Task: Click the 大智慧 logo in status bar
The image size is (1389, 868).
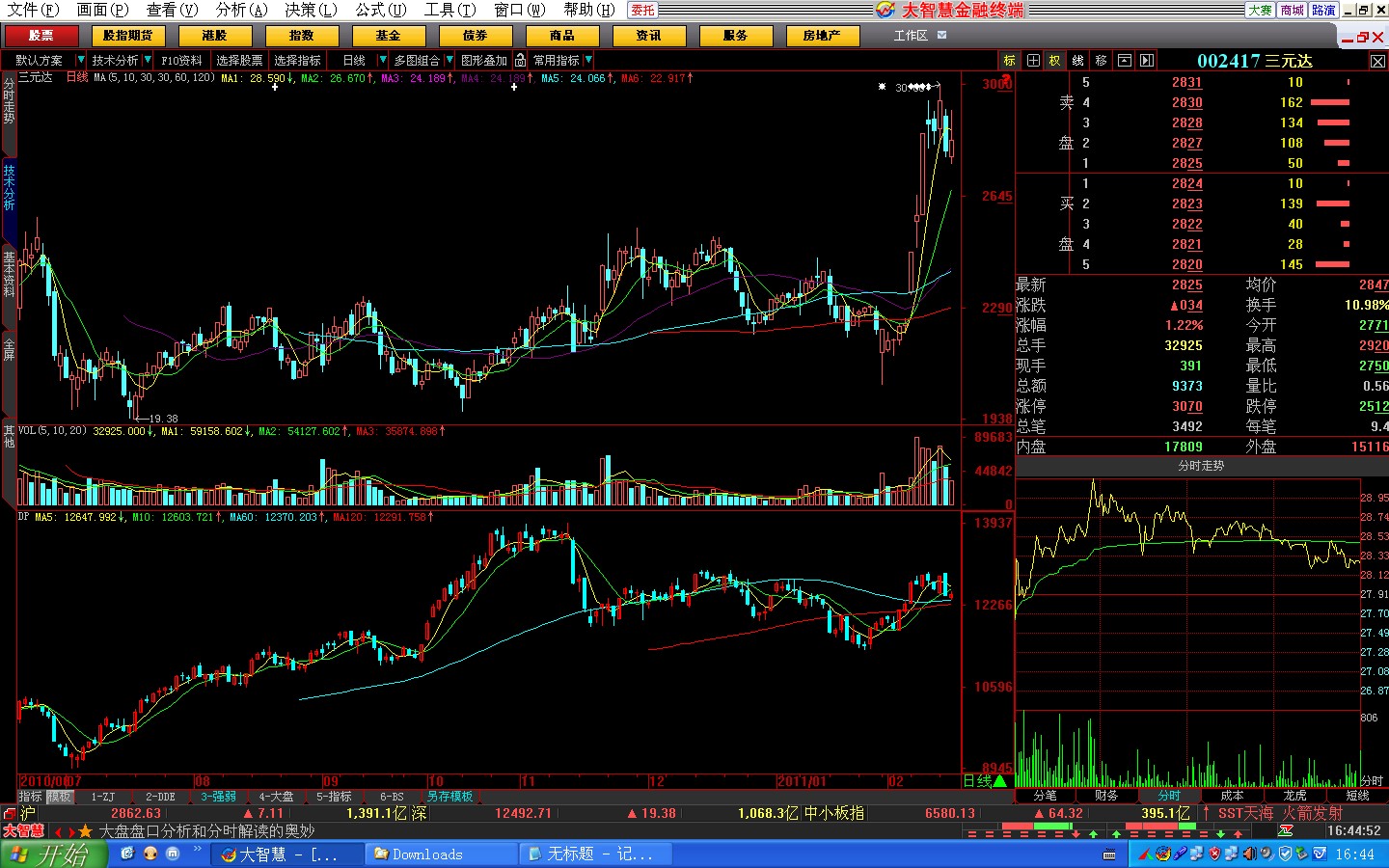Action: click(23, 830)
